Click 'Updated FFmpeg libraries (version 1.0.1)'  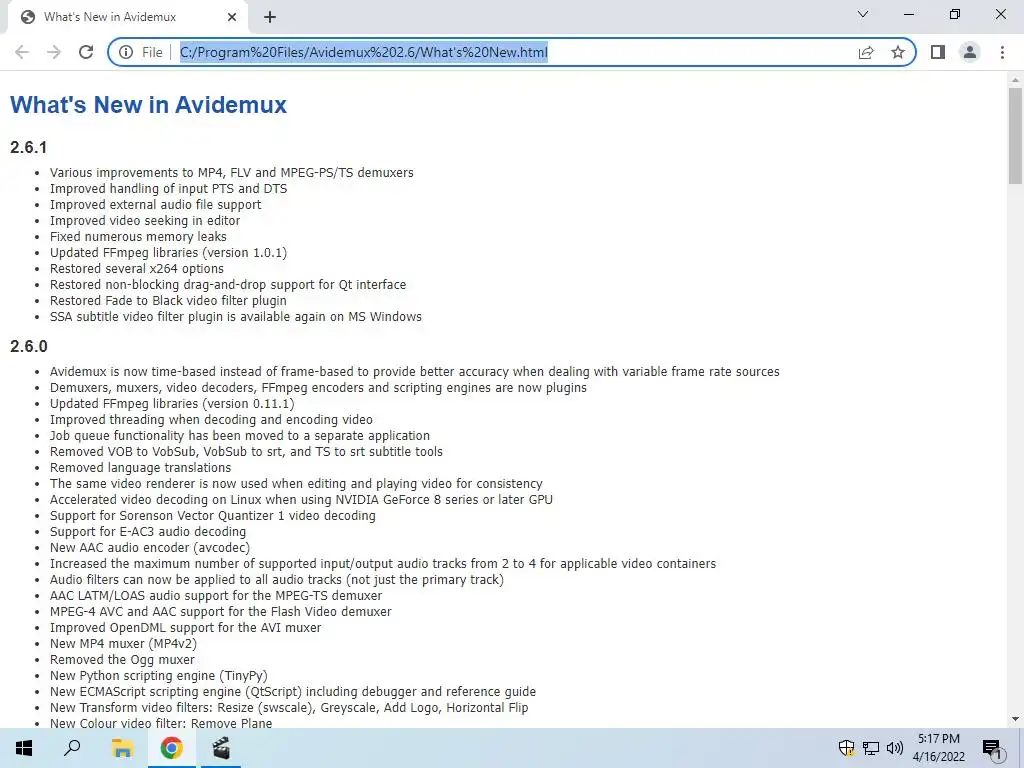click(x=168, y=253)
